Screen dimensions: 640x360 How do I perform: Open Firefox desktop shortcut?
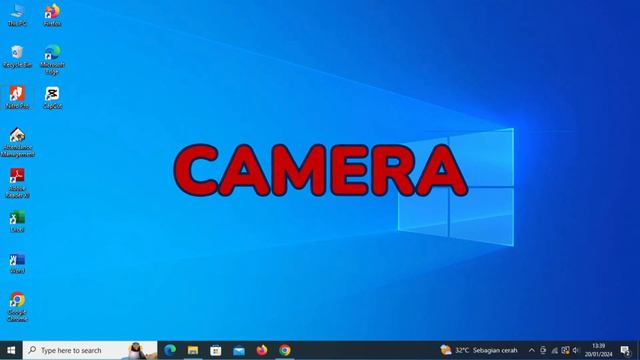[52, 15]
